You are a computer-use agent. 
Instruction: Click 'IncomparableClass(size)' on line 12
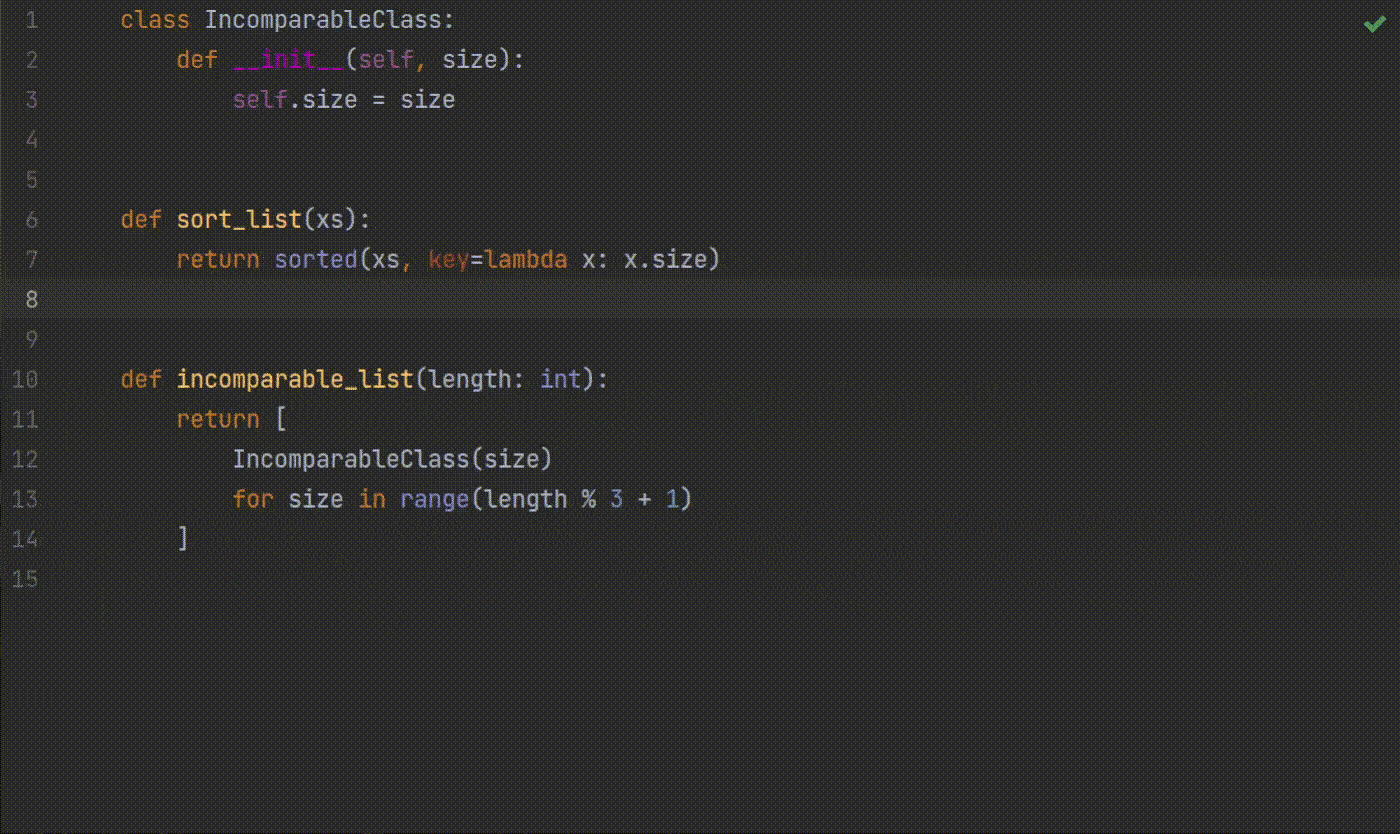click(x=393, y=459)
